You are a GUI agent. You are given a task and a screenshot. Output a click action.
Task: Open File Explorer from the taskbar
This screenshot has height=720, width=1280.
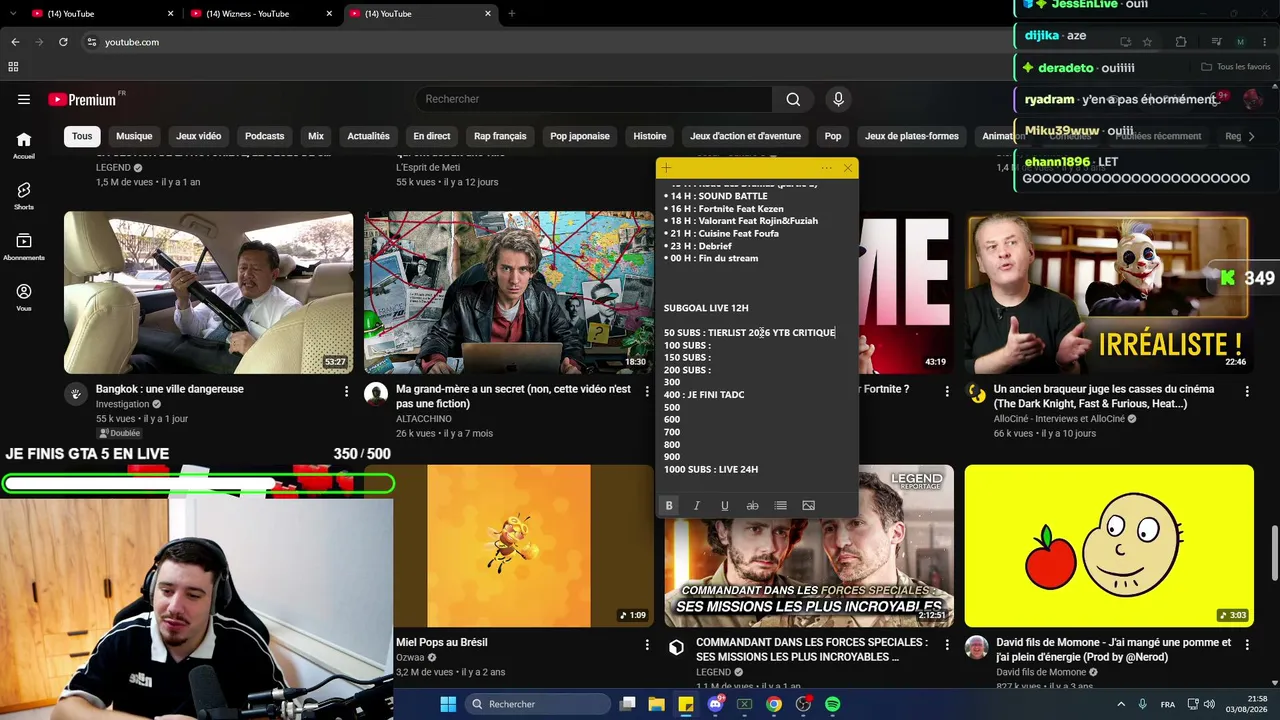tap(657, 704)
